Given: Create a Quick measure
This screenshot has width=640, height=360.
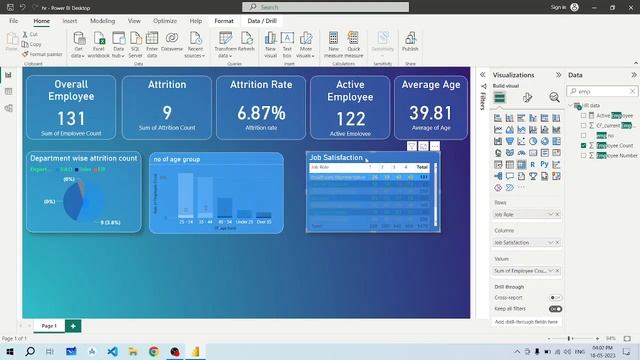Looking at the screenshot, I should point(353,45).
